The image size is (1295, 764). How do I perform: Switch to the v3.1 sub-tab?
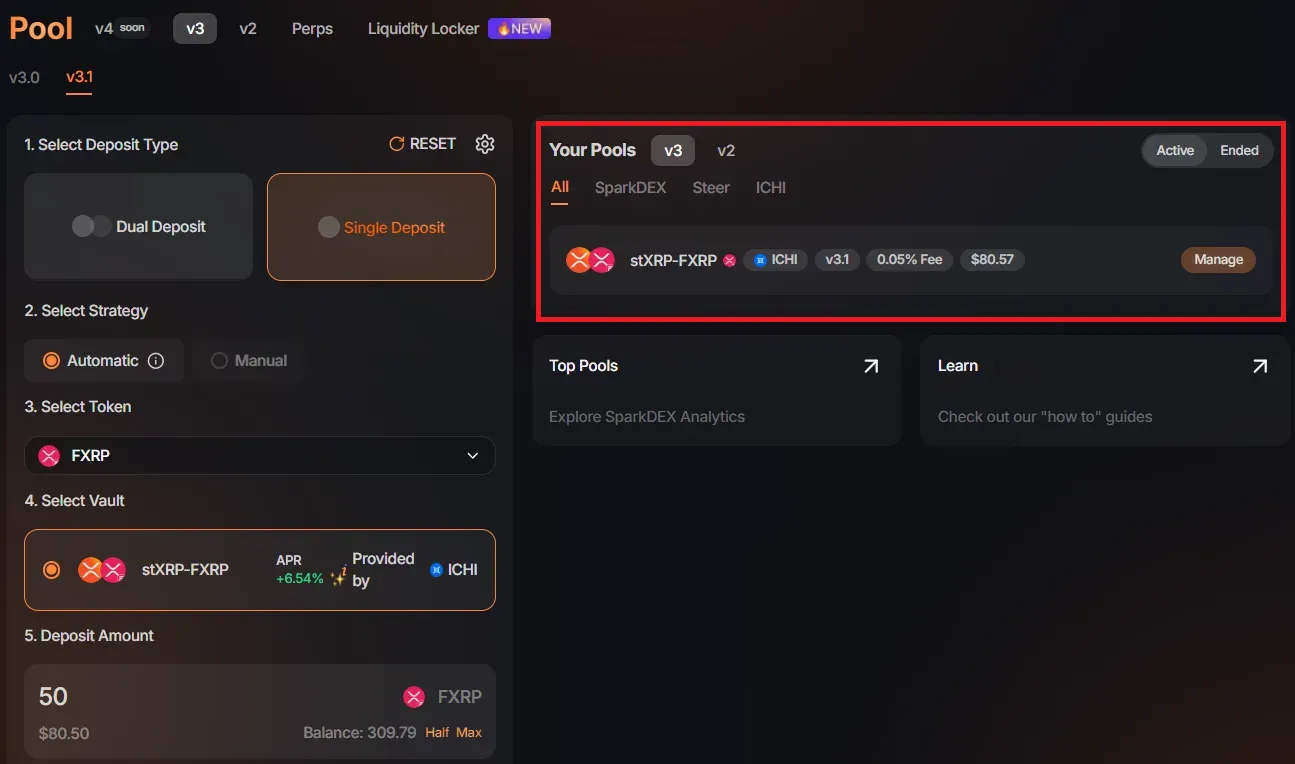point(79,77)
